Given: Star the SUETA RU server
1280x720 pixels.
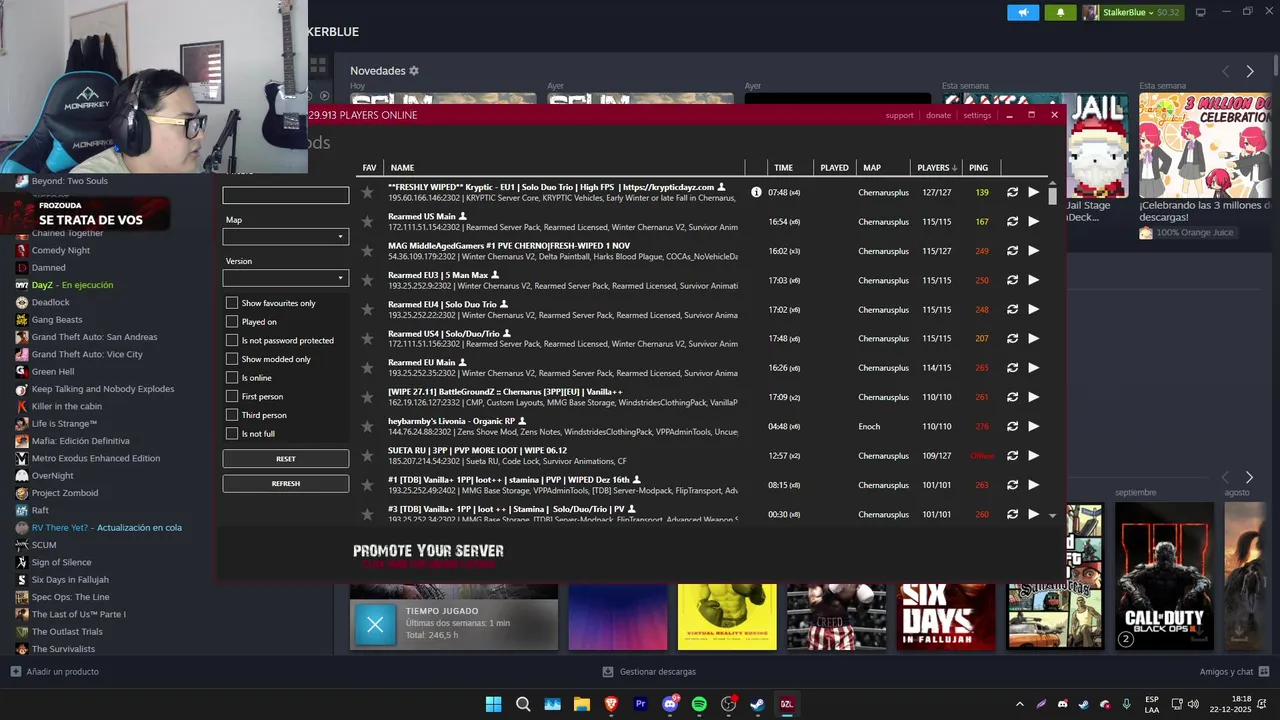Looking at the screenshot, I should [367, 455].
